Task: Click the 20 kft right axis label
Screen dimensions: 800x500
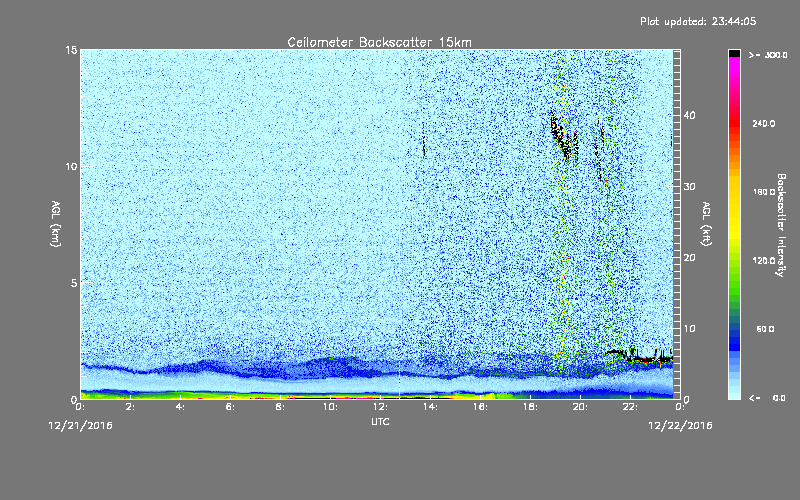Action: point(689,257)
